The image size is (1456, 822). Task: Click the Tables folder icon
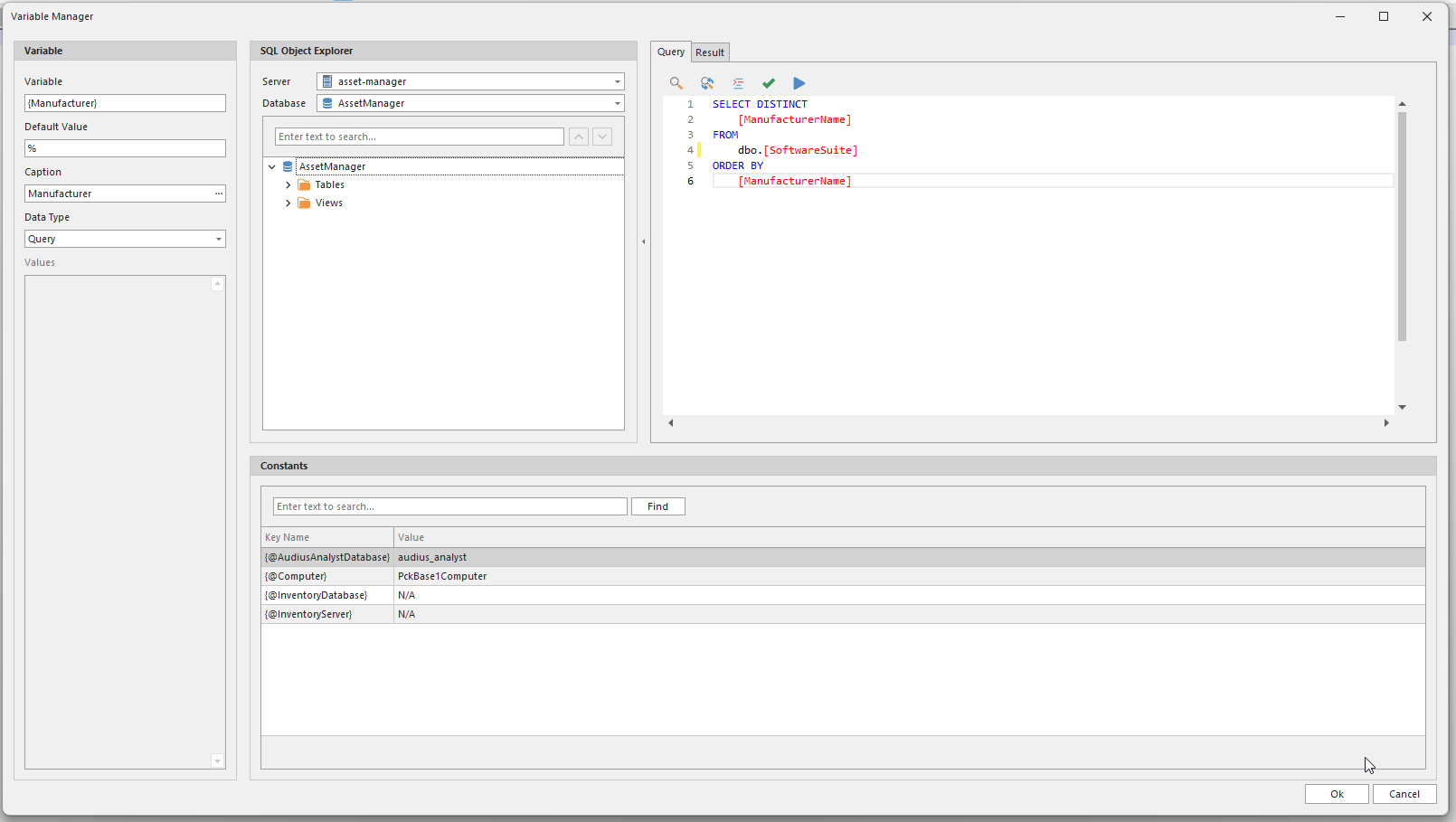304,184
